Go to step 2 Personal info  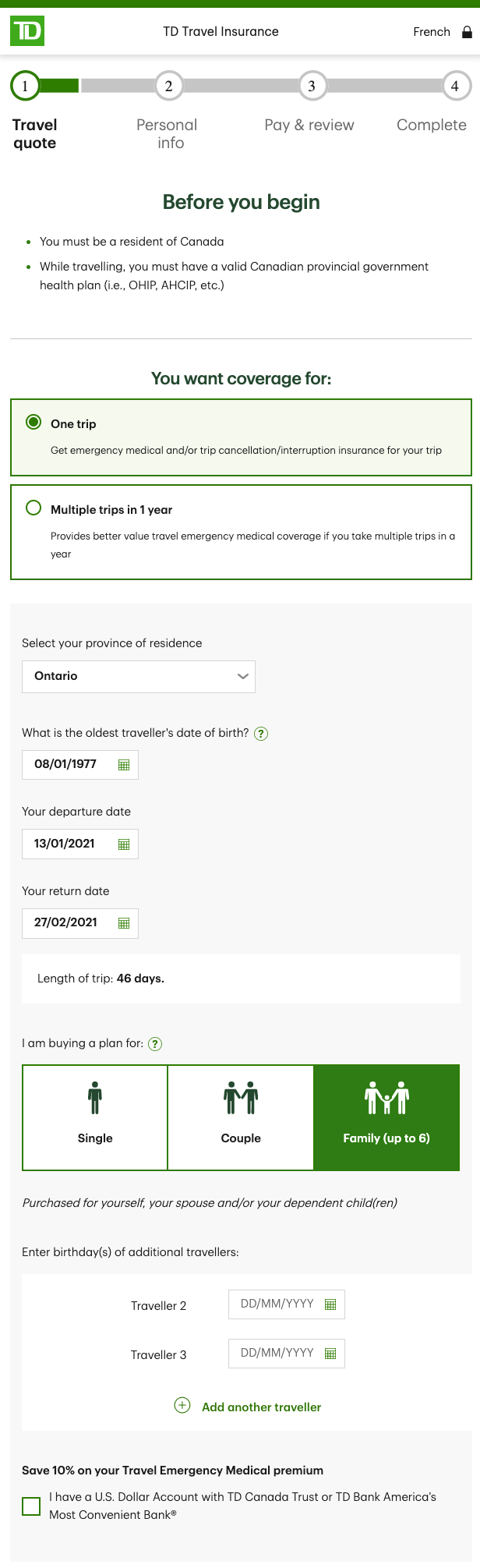[x=168, y=86]
